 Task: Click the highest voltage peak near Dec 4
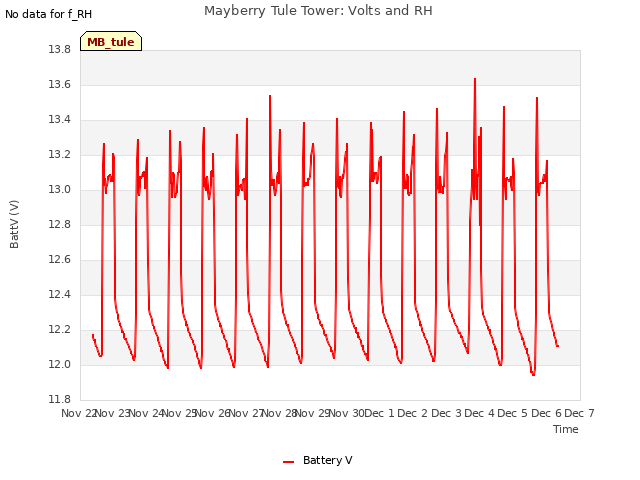[475, 79]
